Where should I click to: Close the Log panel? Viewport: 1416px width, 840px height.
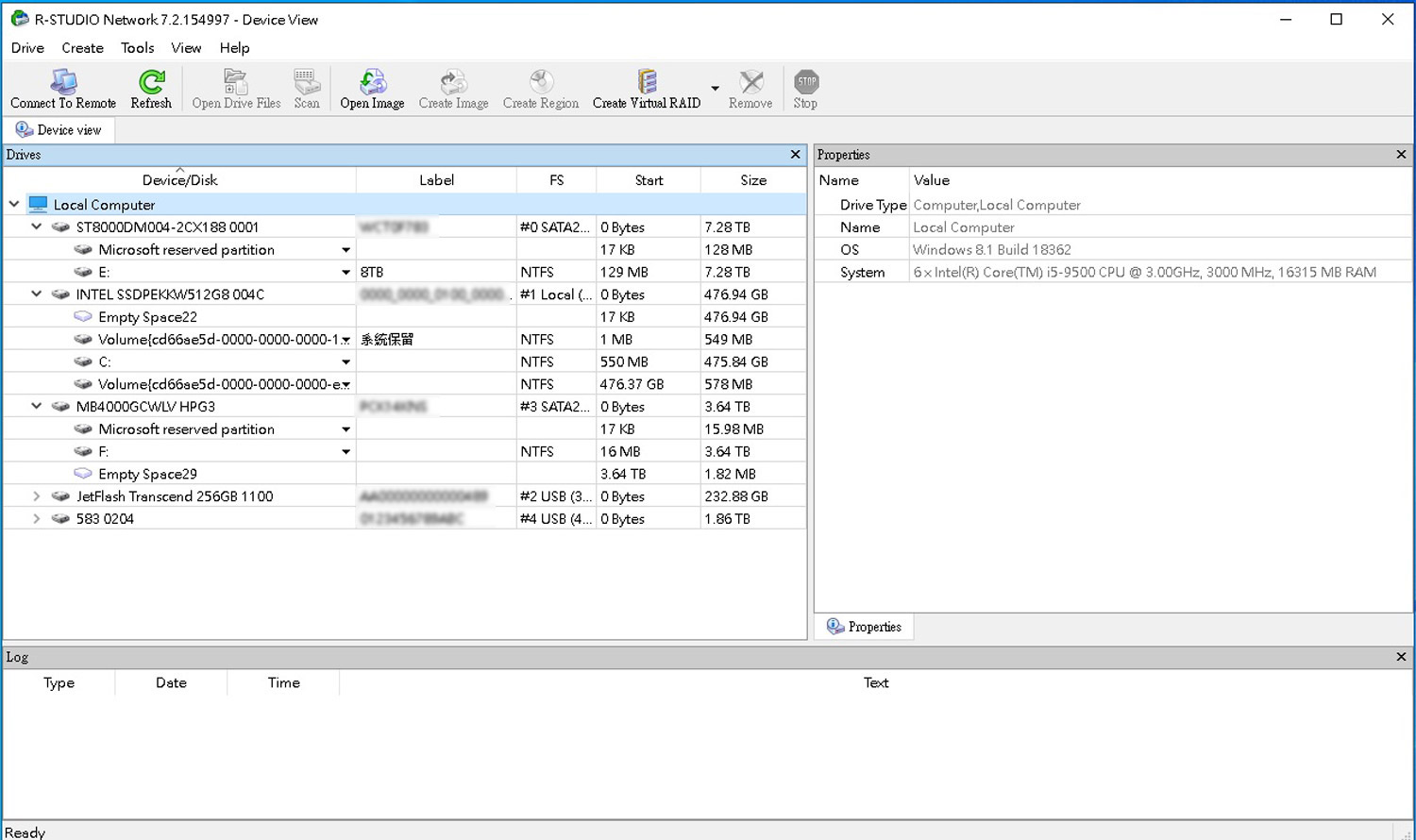coord(1401,656)
